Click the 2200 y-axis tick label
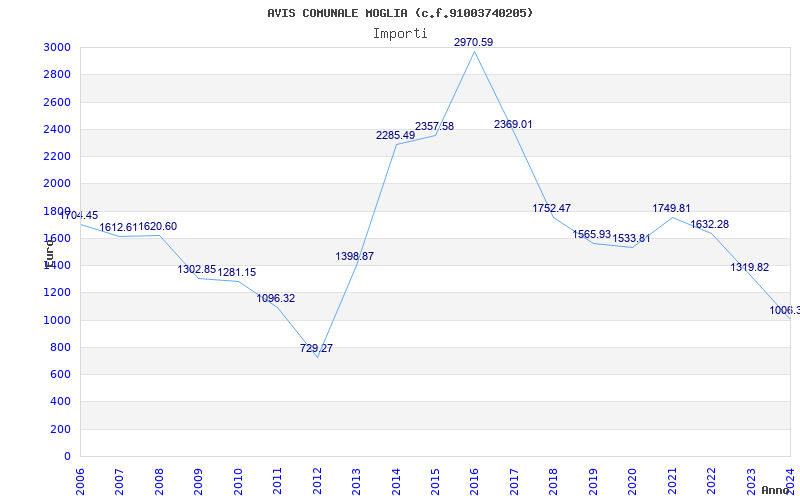Viewport: 800px width, 500px height. pyautogui.click(x=57, y=156)
